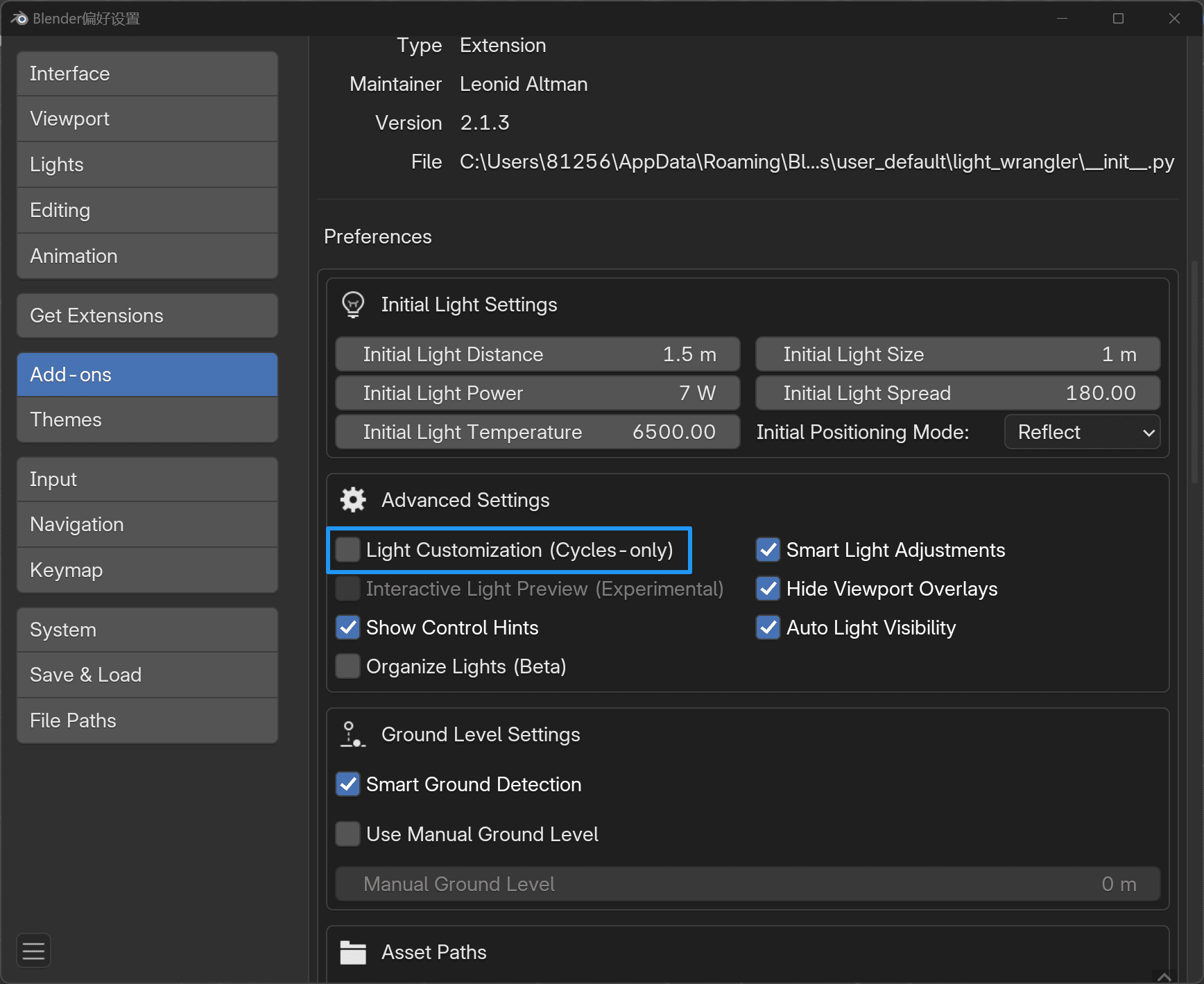This screenshot has height=984, width=1204.
Task: Select the Add-ons section
Action: (x=147, y=374)
